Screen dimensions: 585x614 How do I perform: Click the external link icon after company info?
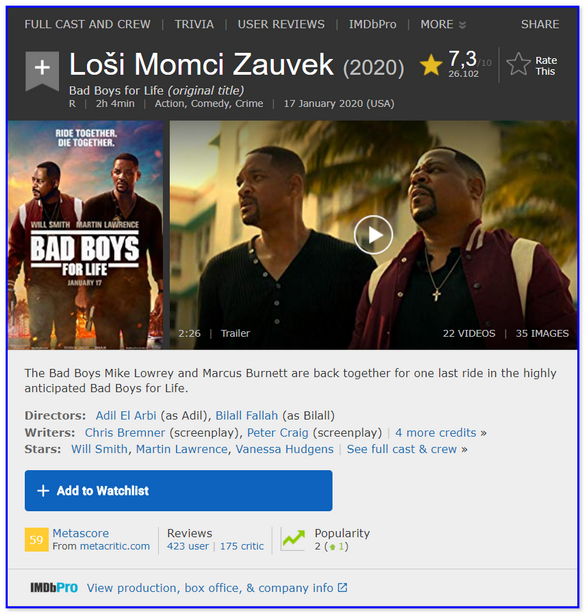coord(342,587)
